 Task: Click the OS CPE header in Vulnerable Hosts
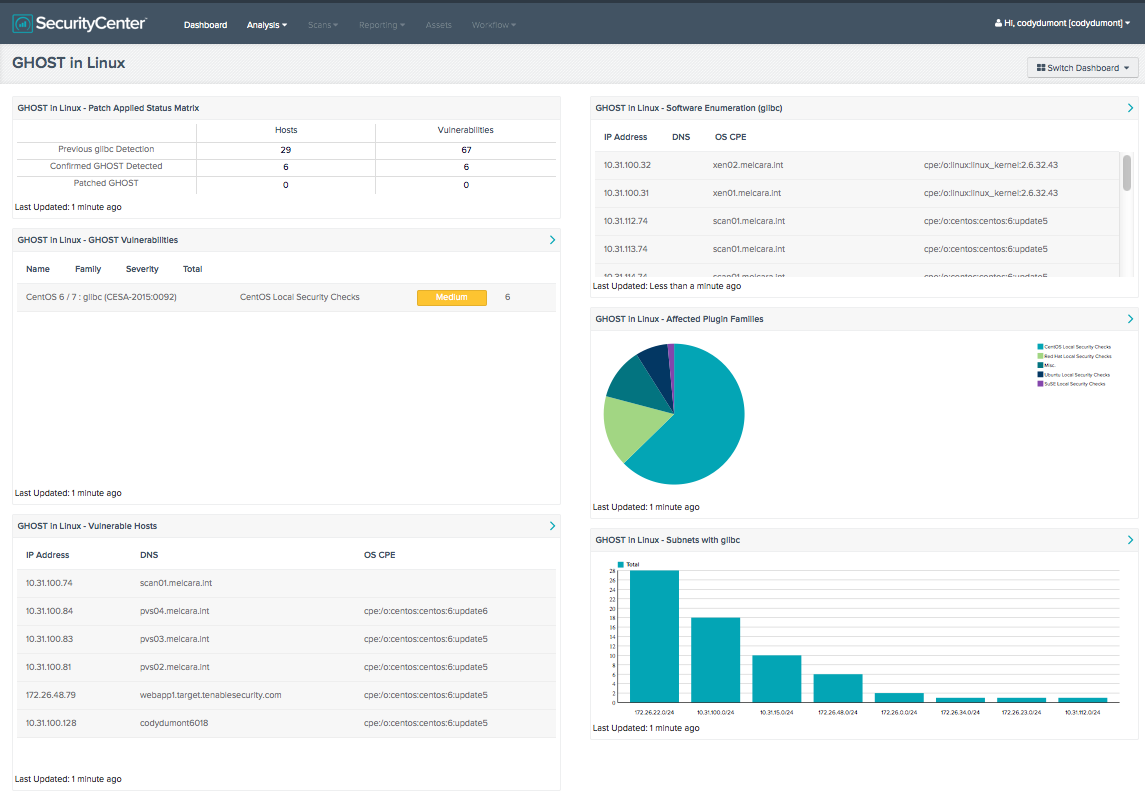point(380,555)
